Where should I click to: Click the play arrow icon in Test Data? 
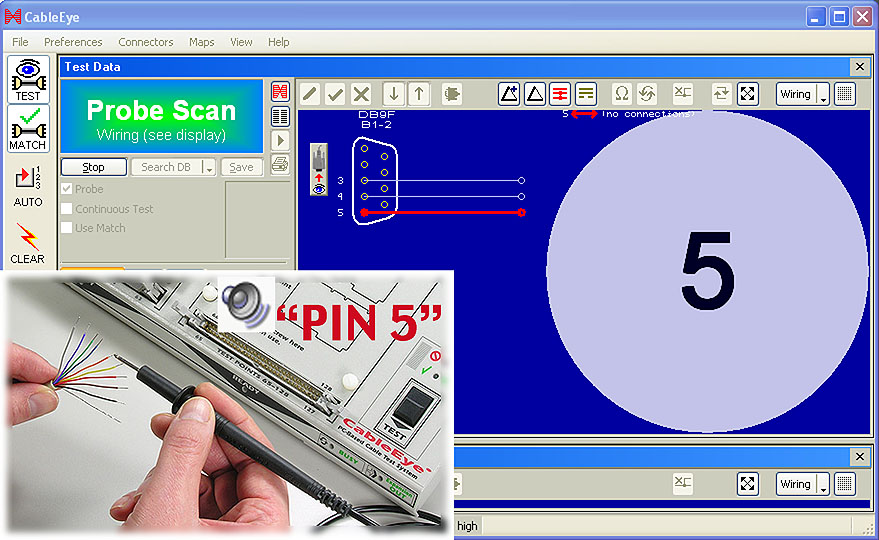[x=280, y=140]
